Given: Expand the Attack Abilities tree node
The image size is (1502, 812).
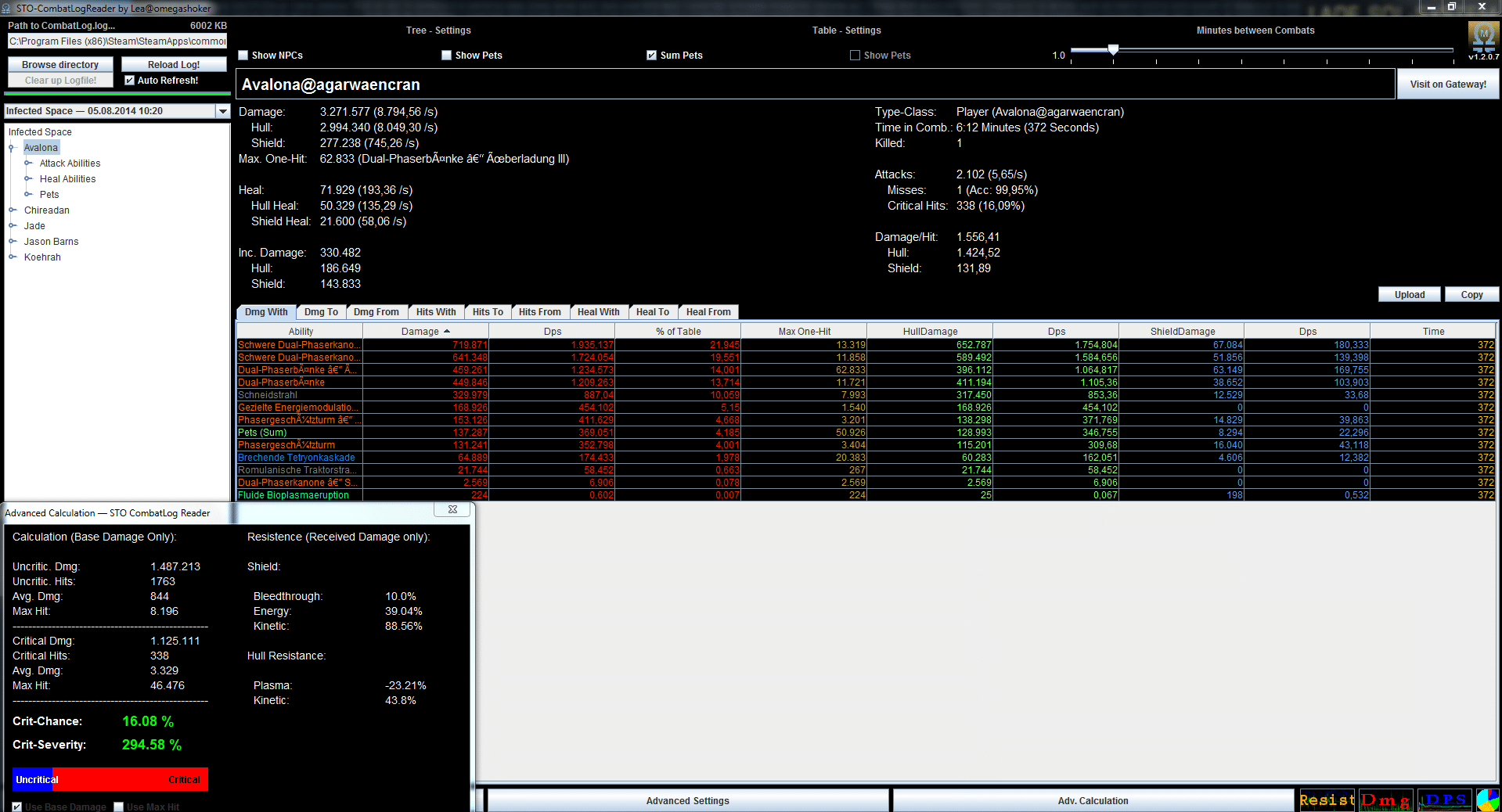Looking at the screenshot, I should [x=28, y=163].
